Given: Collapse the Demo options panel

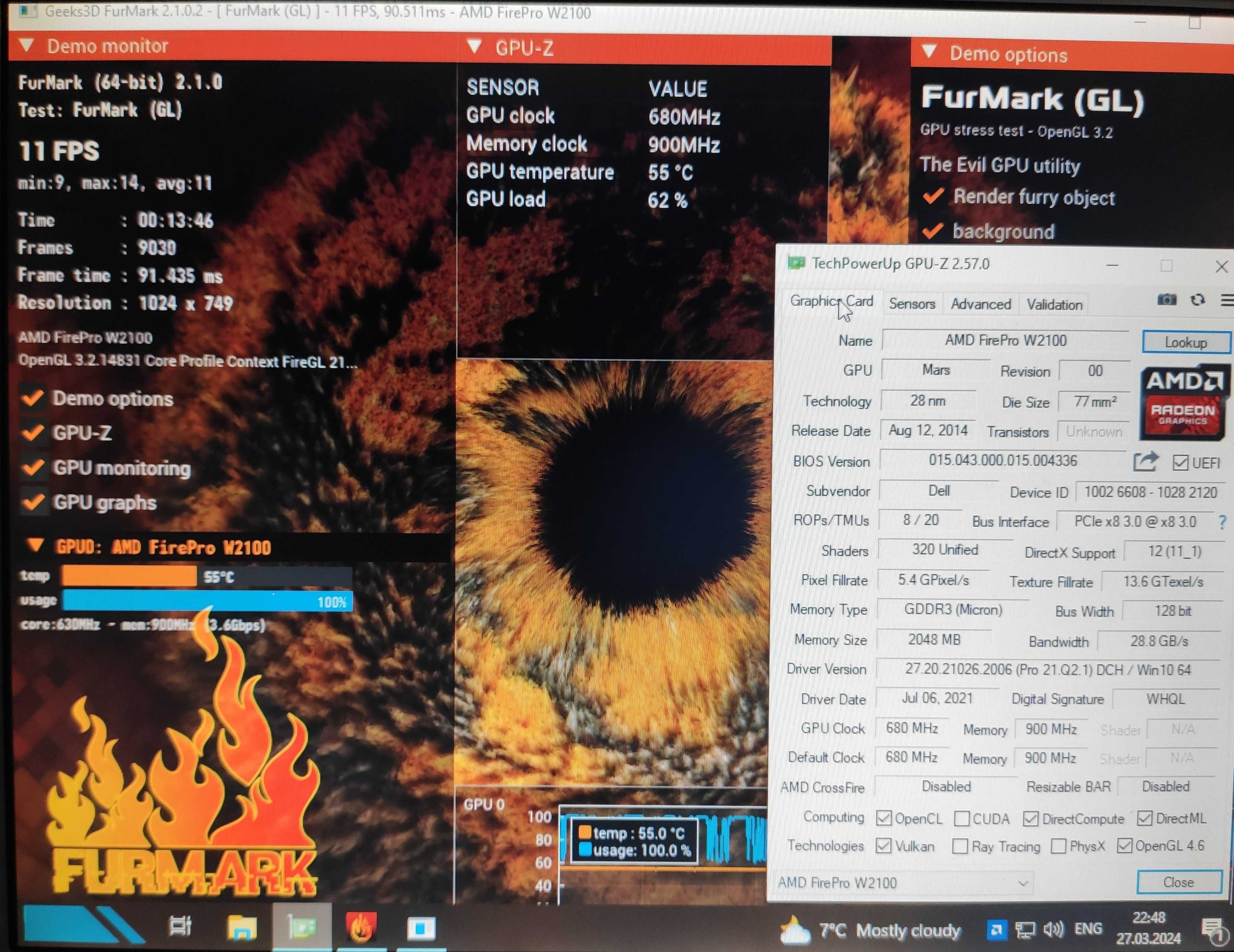Looking at the screenshot, I should (x=929, y=52).
